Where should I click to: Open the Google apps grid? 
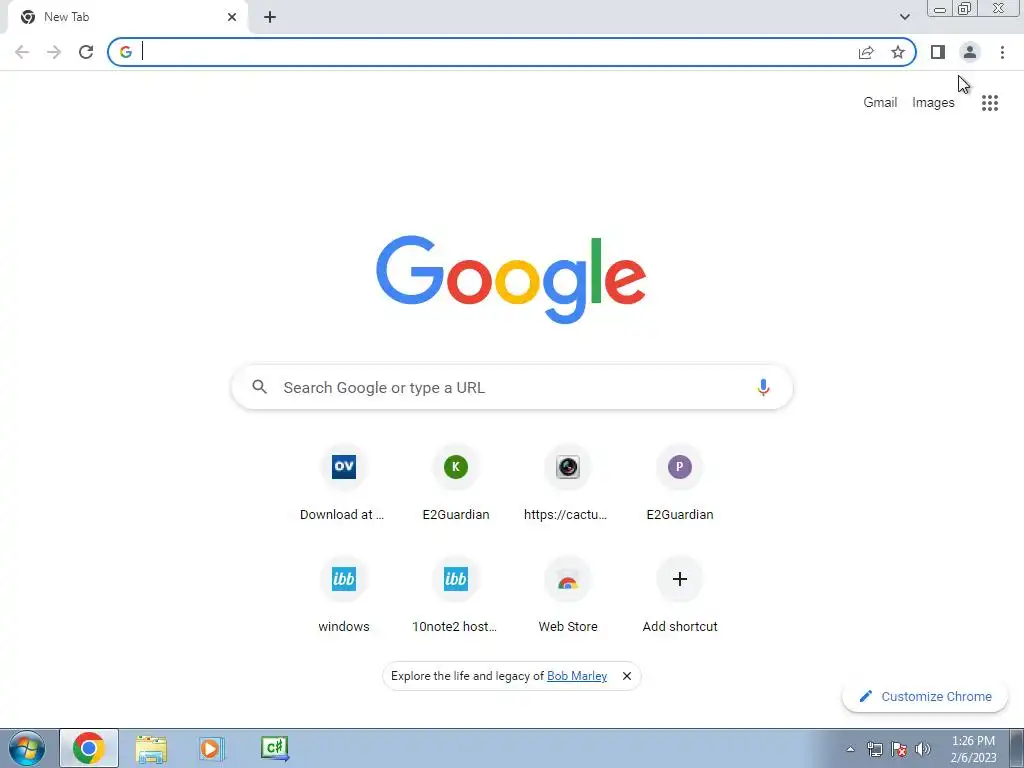990,103
